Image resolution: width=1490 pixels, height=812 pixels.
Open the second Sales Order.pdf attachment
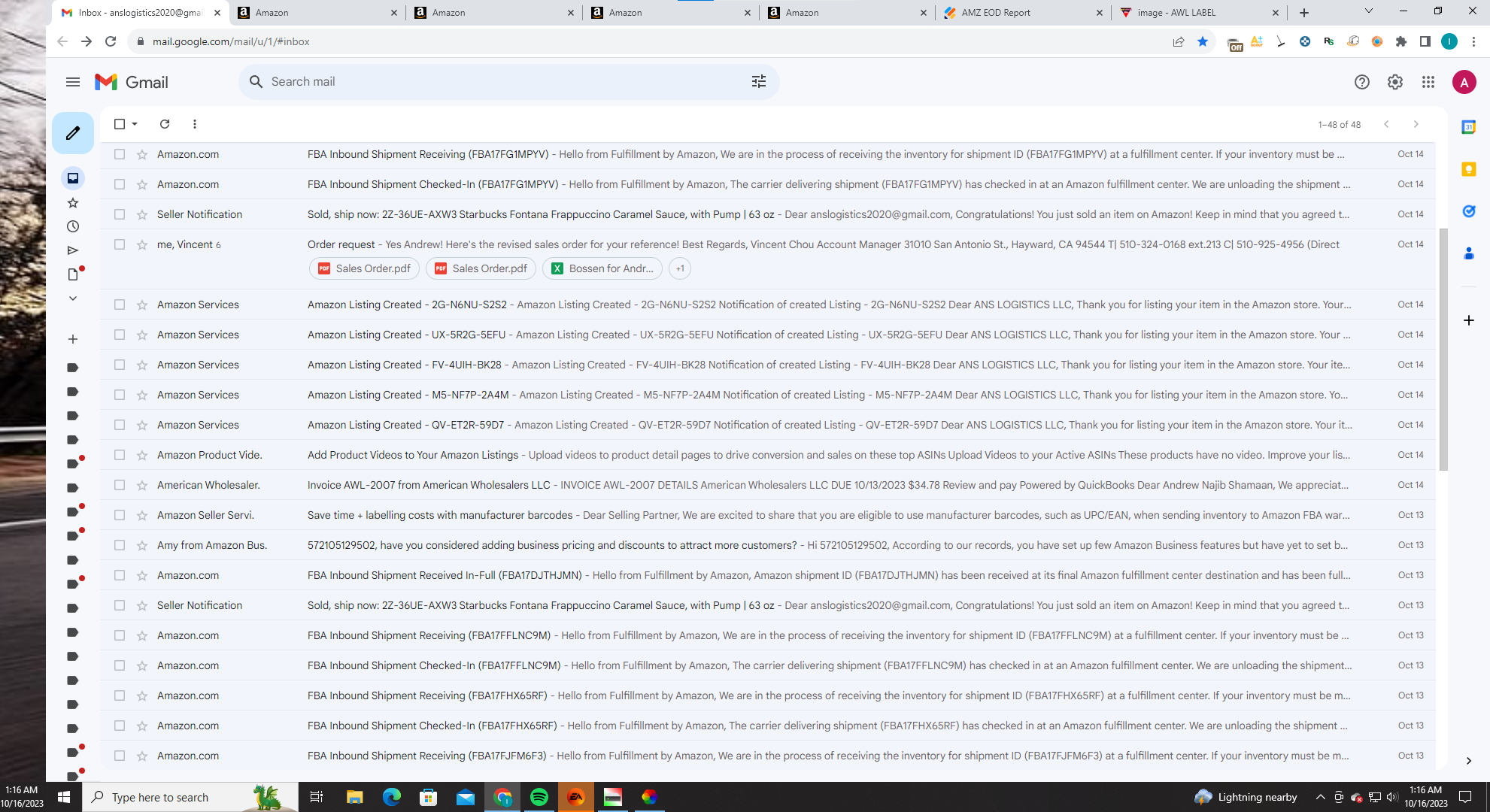click(x=481, y=268)
